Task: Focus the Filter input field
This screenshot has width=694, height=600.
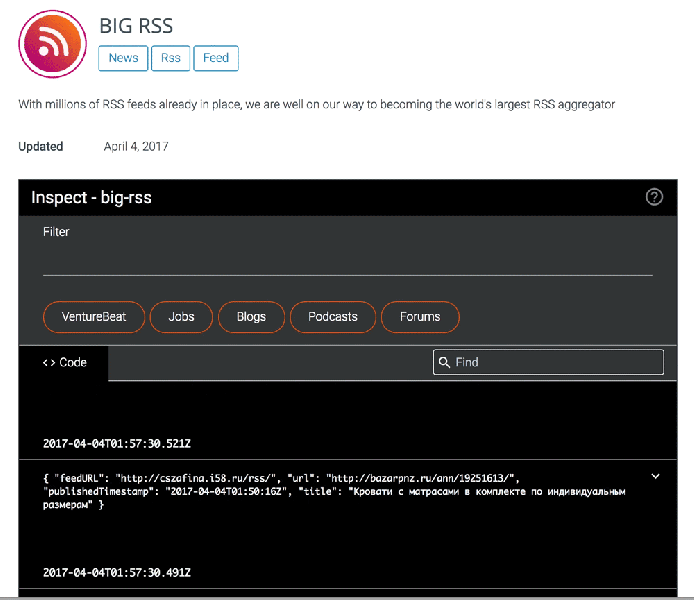Action: pyautogui.click(x=347, y=260)
